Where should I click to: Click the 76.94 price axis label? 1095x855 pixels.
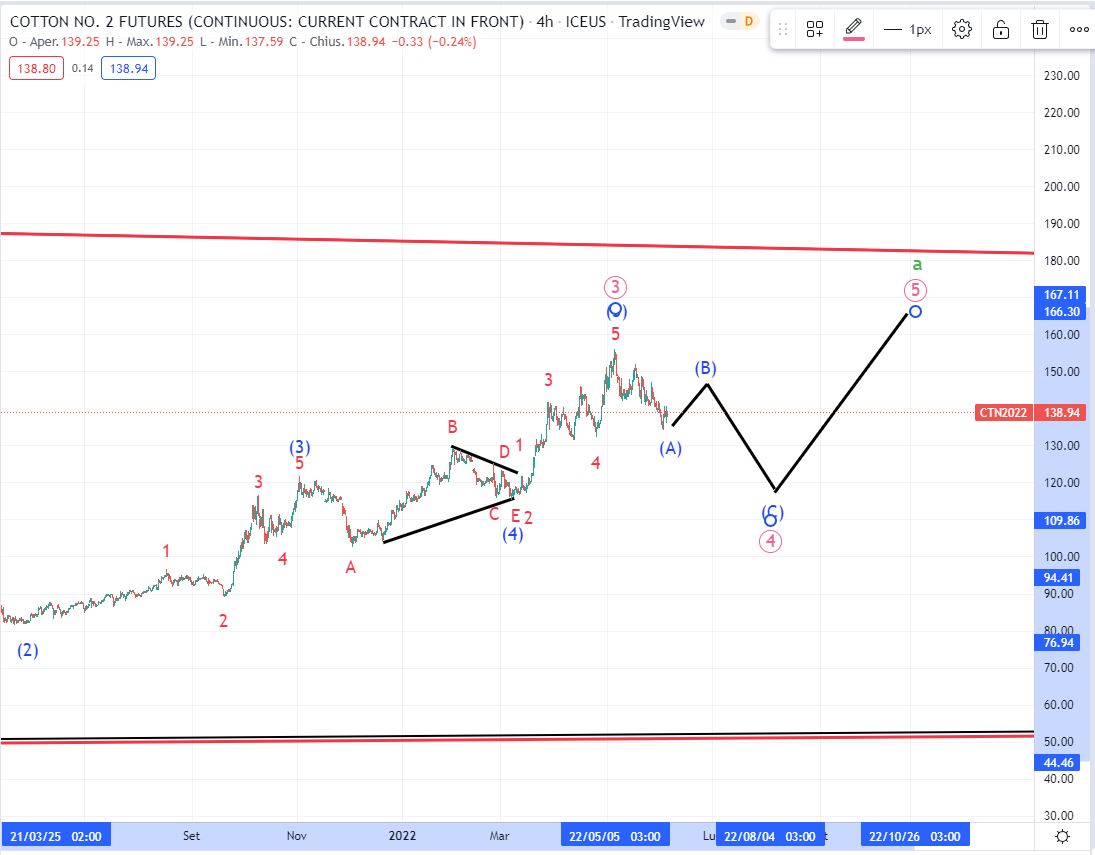pyautogui.click(x=1057, y=643)
